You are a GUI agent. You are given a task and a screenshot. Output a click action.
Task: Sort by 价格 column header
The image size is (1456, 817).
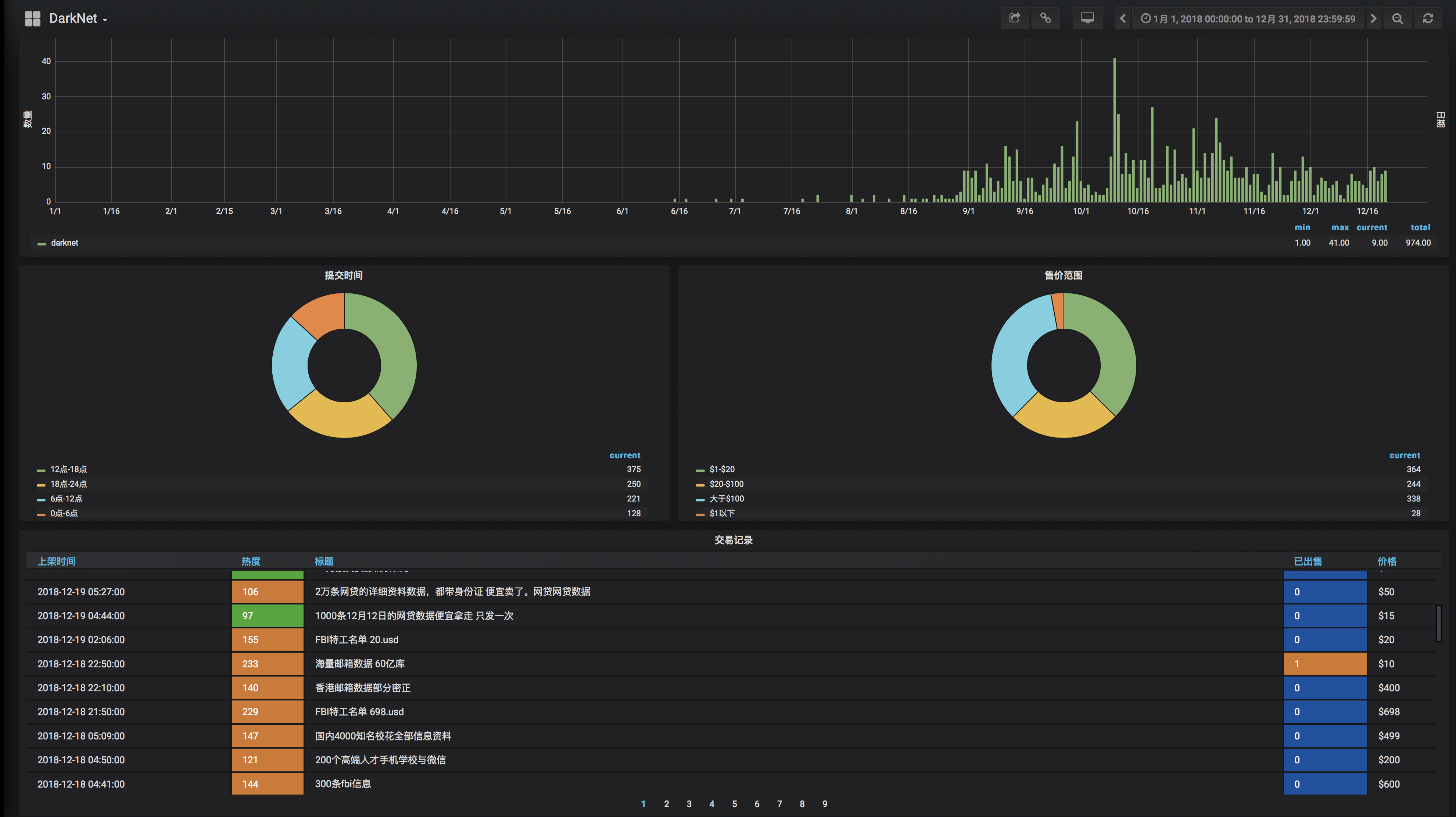1387,561
